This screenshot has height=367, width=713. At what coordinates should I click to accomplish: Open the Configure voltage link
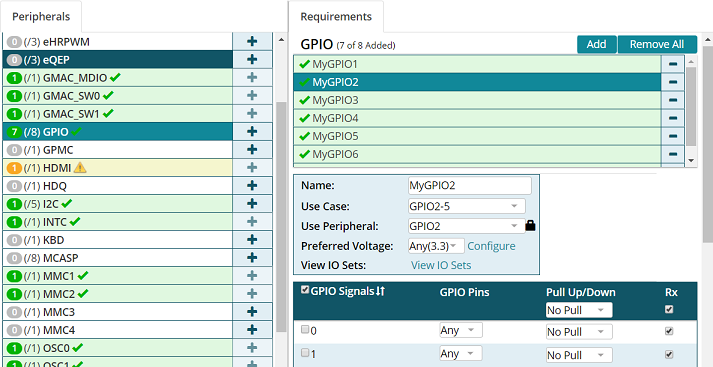coord(492,246)
